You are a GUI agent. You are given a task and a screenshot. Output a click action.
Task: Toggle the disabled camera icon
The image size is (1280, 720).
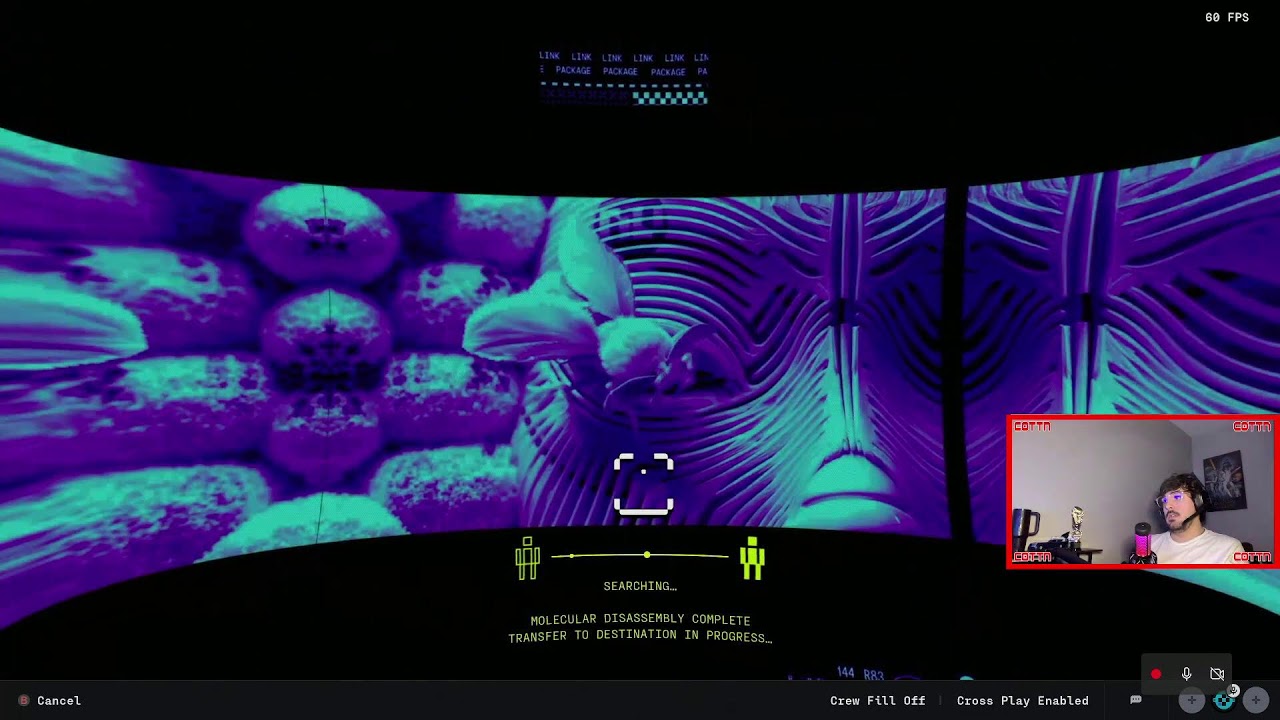click(1217, 675)
